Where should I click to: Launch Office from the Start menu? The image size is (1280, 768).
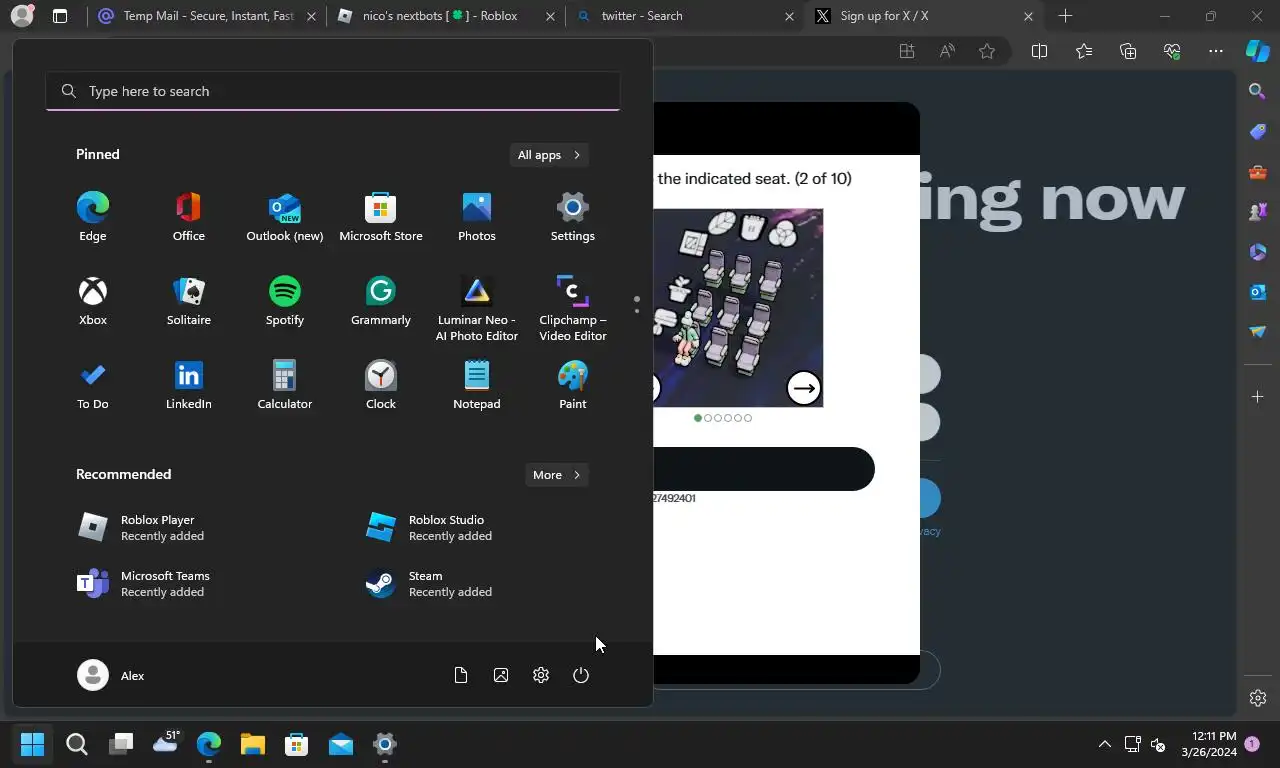(x=189, y=217)
